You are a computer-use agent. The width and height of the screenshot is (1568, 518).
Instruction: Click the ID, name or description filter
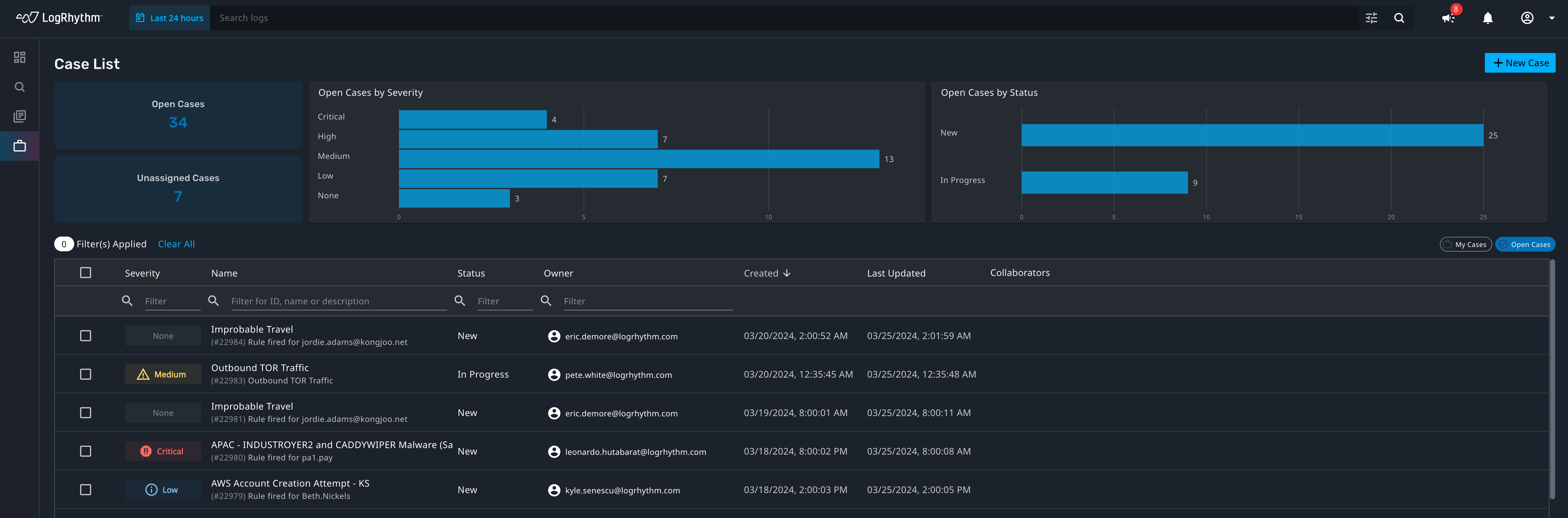click(339, 301)
